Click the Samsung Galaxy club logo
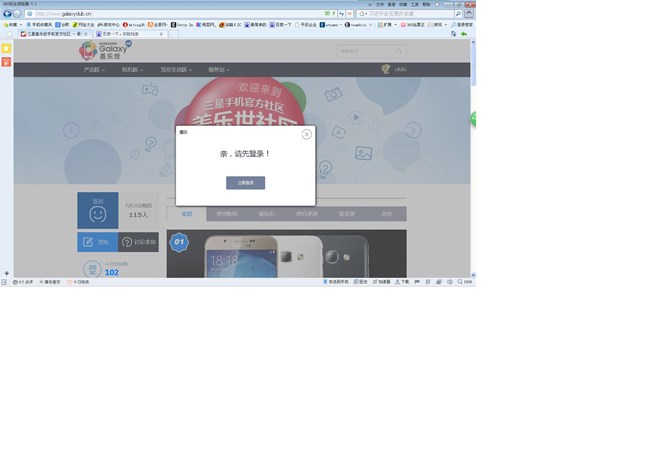The image size is (650, 475). (106, 51)
